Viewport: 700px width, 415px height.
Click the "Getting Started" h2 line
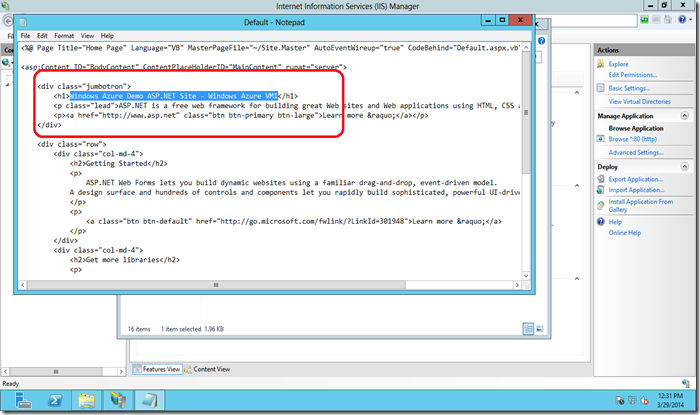[118, 163]
